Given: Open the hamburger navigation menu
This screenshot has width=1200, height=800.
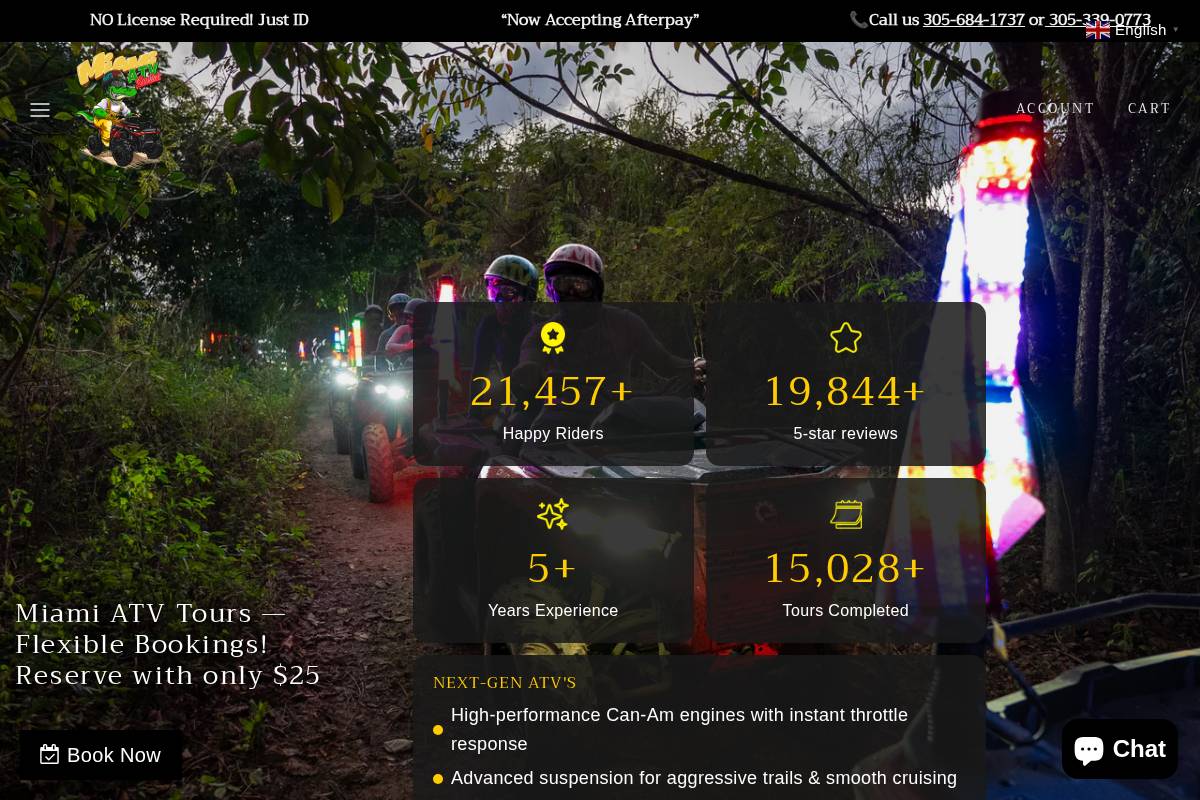Looking at the screenshot, I should click(40, 110).
